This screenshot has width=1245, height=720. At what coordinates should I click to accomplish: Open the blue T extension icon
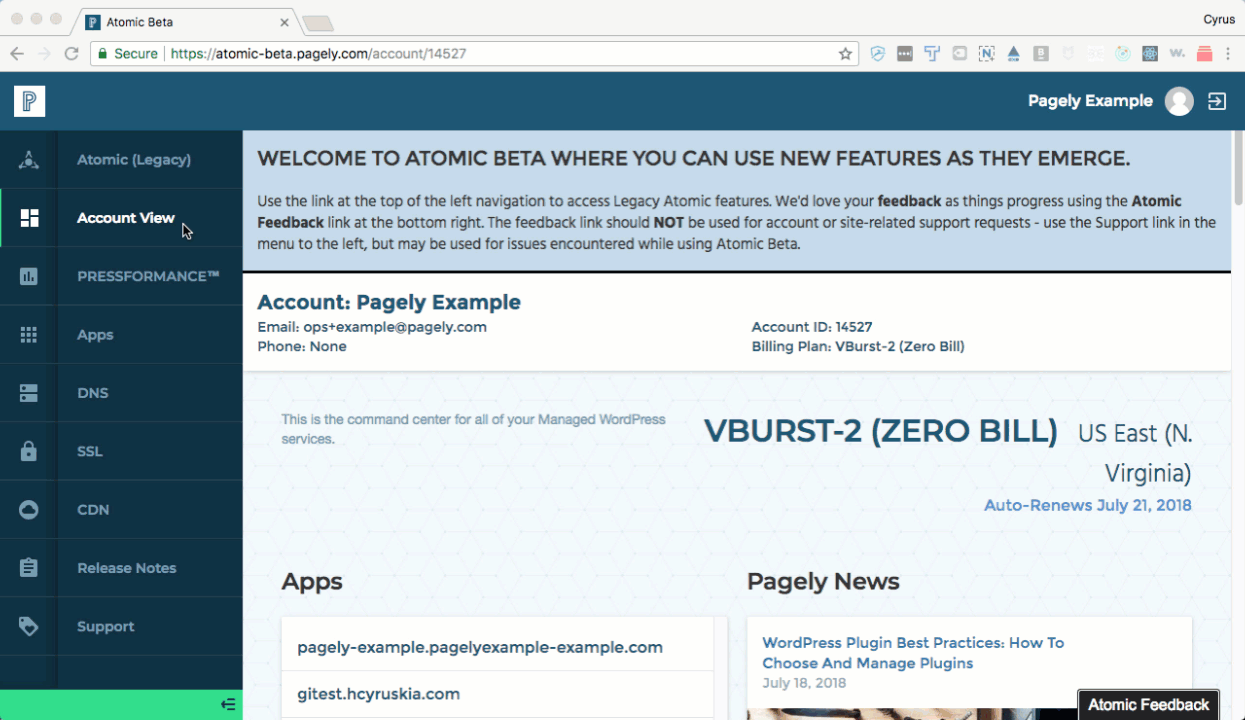tap(932, 54)
